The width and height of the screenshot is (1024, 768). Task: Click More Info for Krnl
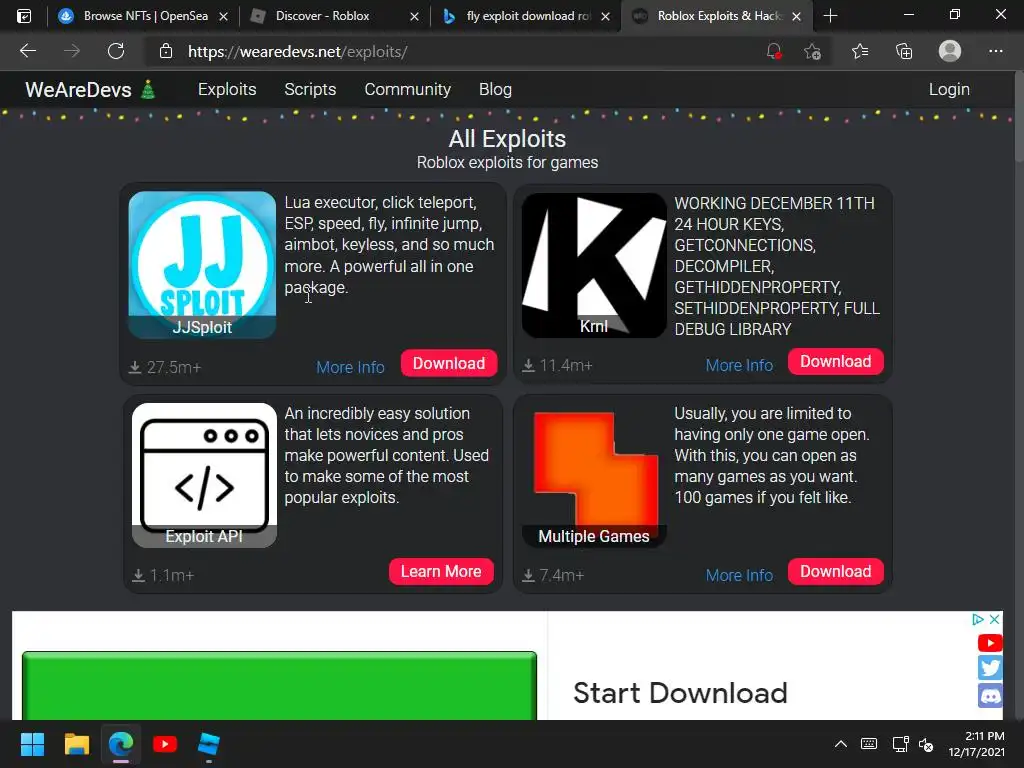(739, 365)
